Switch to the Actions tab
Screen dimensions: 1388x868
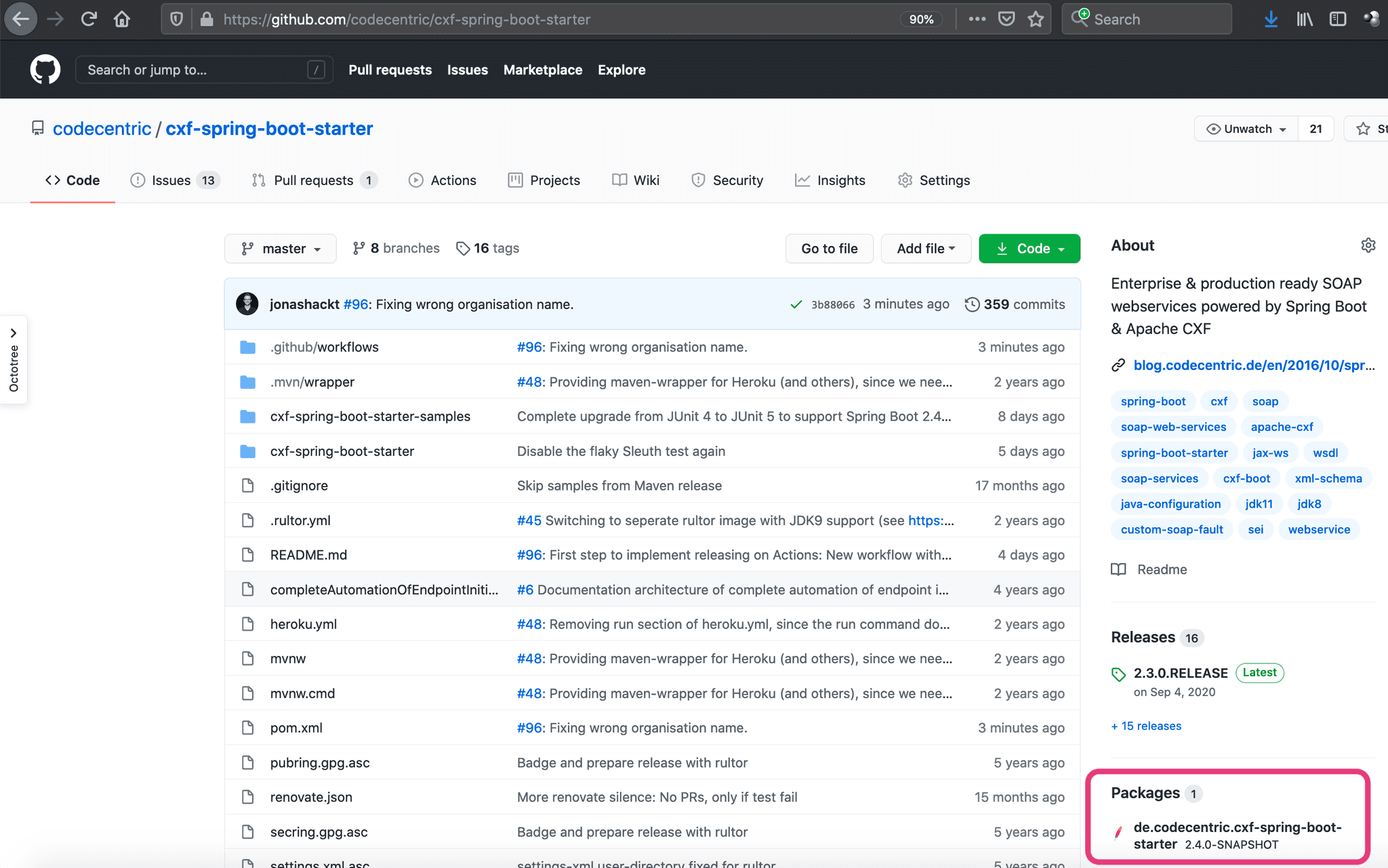point(443,180)
